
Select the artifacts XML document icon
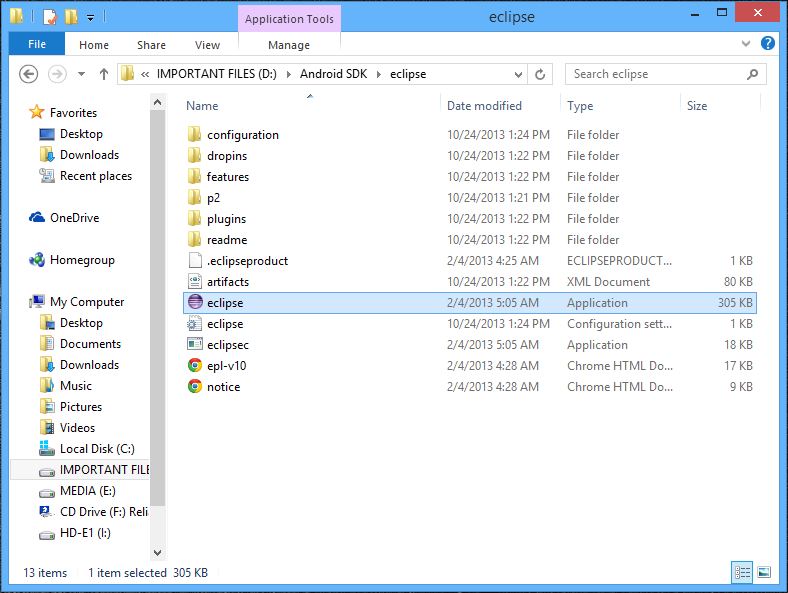194,282
